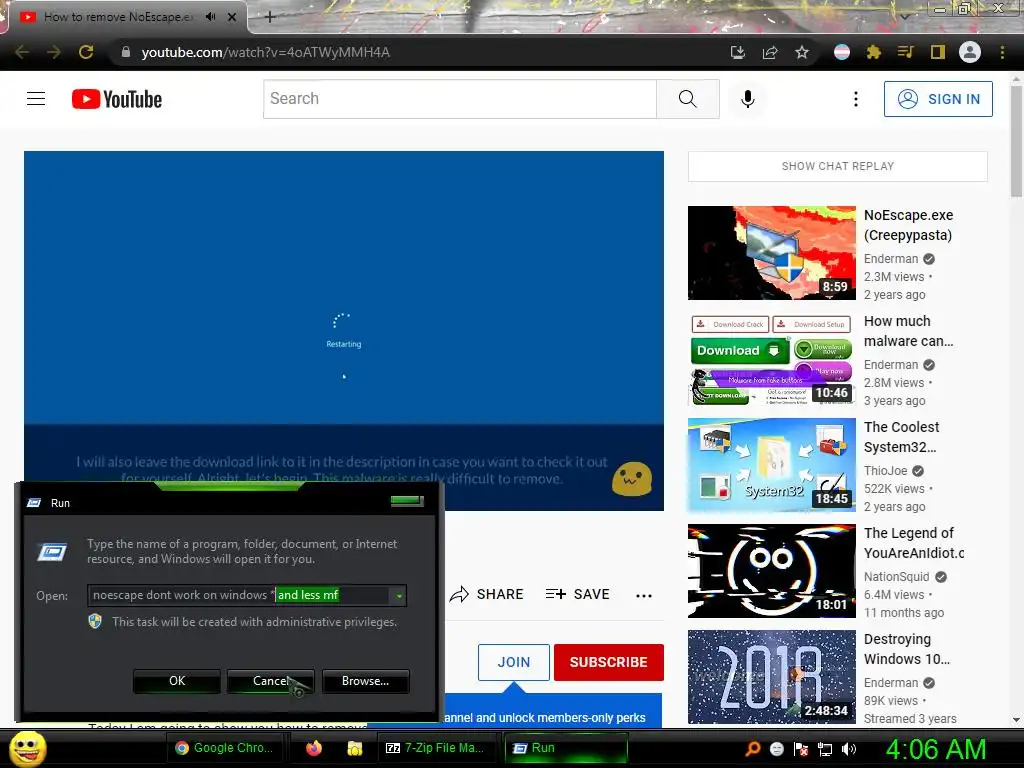Image resolution: width=1024 pixels, height=768 pixels.
Task: Open The Legend of YouAreAnIdiot thumbnail
Action: tap(772, 571)
